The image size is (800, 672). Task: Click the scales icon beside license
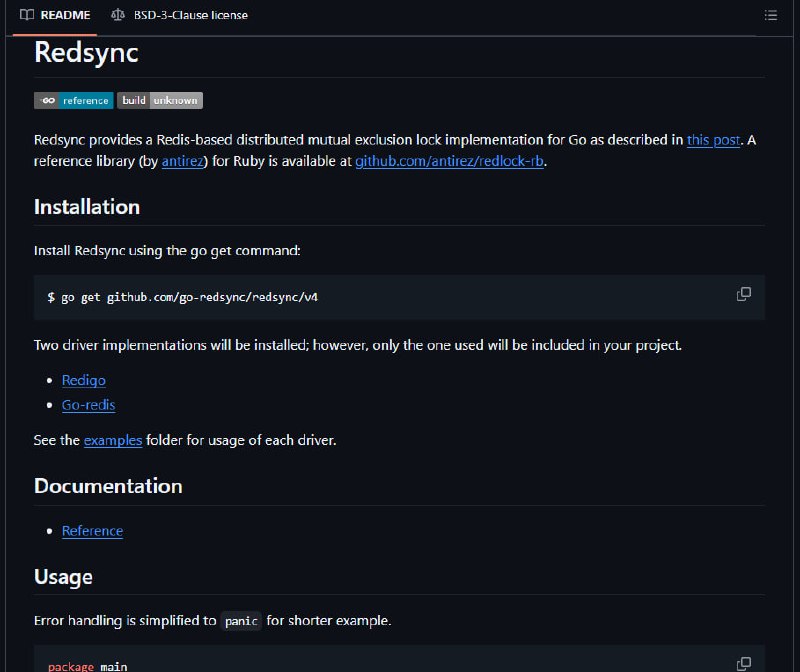(118, 15)
